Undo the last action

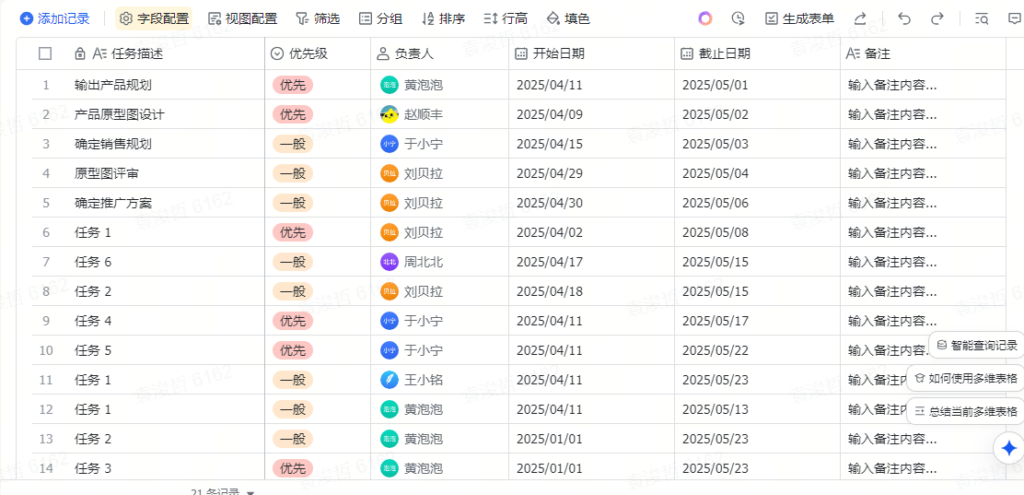pos(904,18)
